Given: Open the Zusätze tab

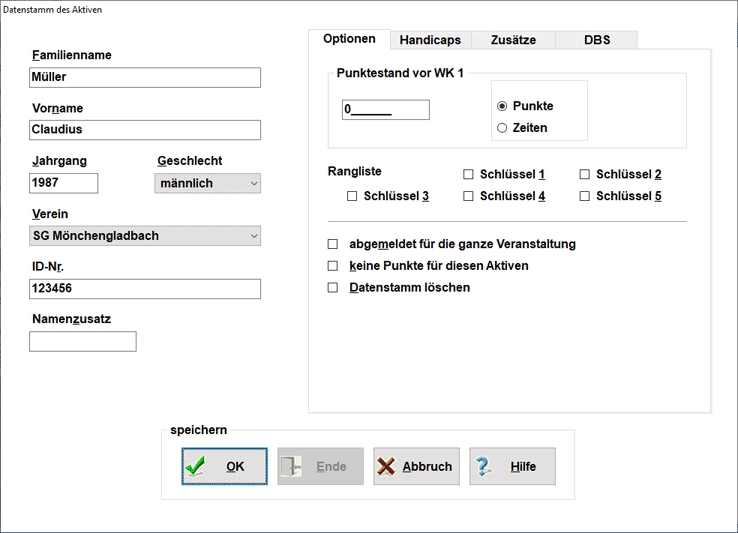Looking at the screenshot, I should (513, 40).
